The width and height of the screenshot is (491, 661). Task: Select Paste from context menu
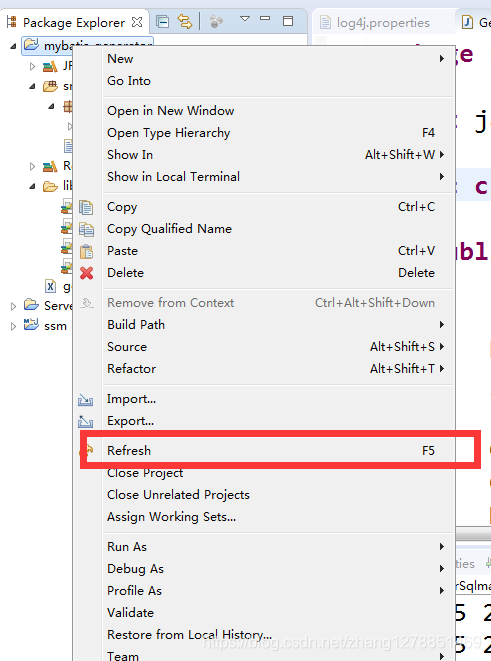[278, 251]
